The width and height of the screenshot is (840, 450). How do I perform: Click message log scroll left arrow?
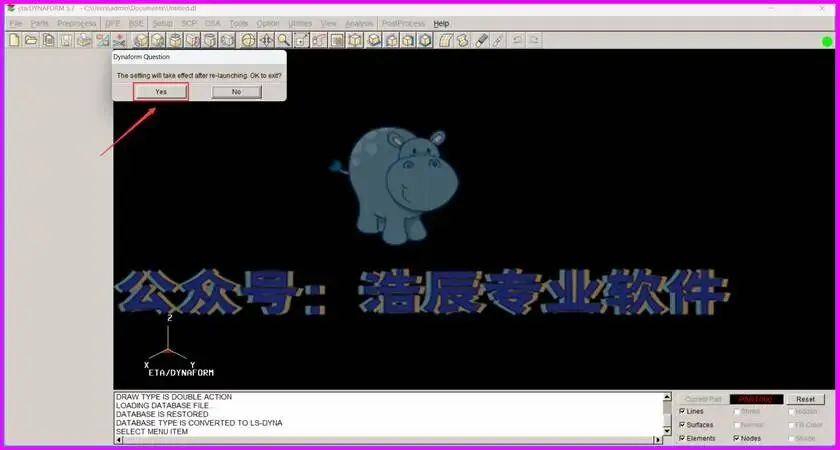click(119, 440)
